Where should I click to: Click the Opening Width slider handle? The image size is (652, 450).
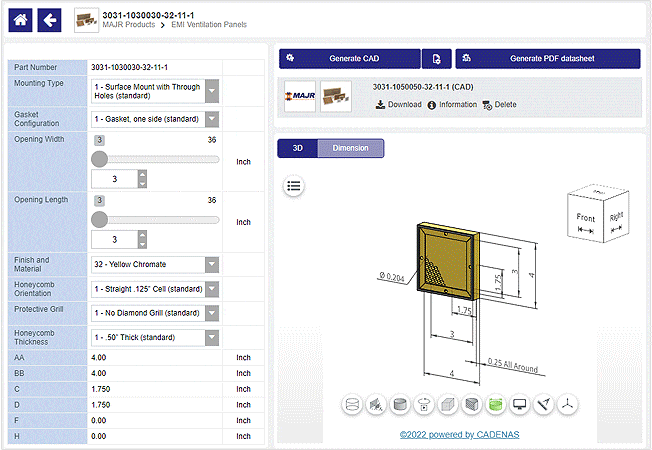[99, 158]
